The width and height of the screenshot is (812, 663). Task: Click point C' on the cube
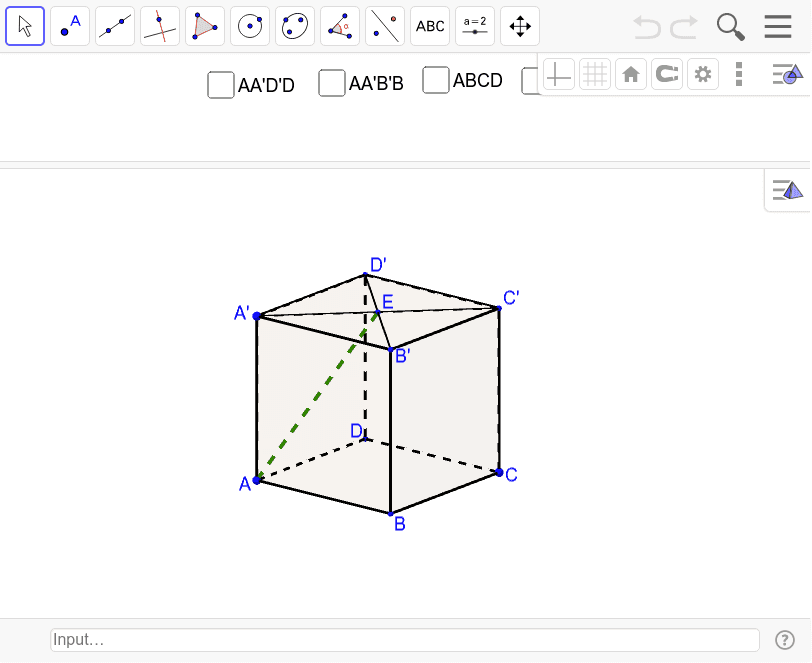coord(499,309)
